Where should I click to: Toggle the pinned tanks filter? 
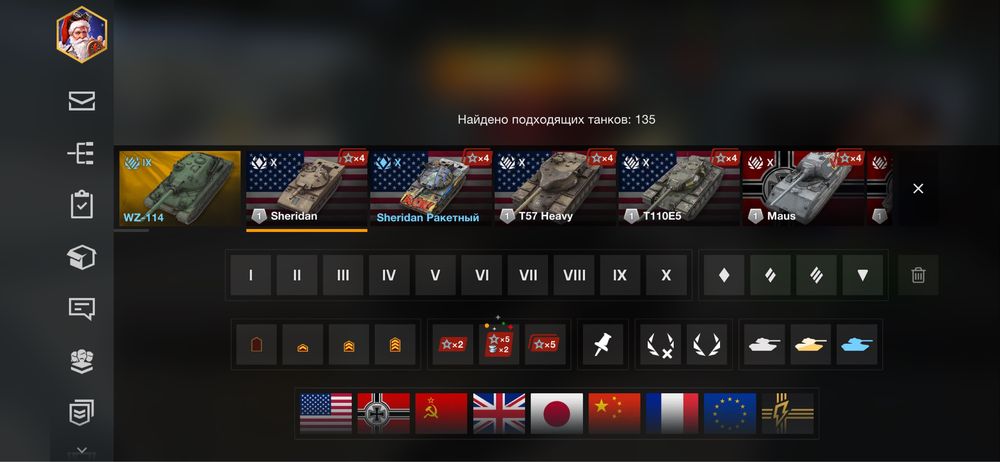(603, 345)
